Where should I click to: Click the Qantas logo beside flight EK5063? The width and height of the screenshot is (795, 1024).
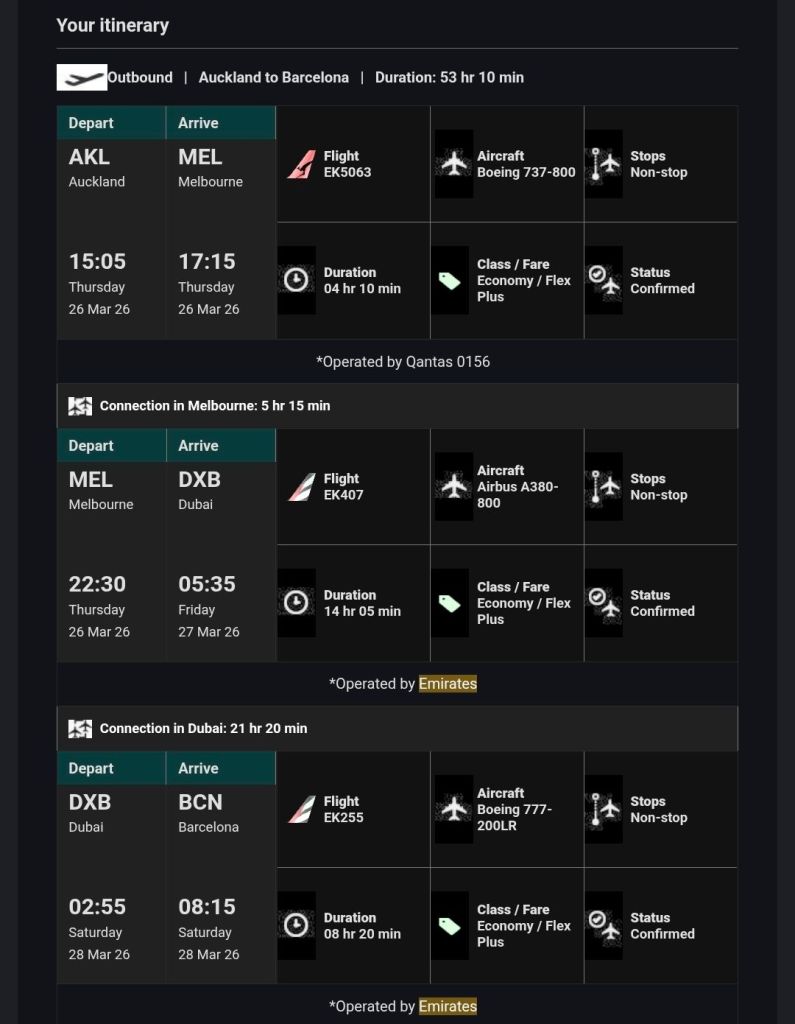(301, 164)
